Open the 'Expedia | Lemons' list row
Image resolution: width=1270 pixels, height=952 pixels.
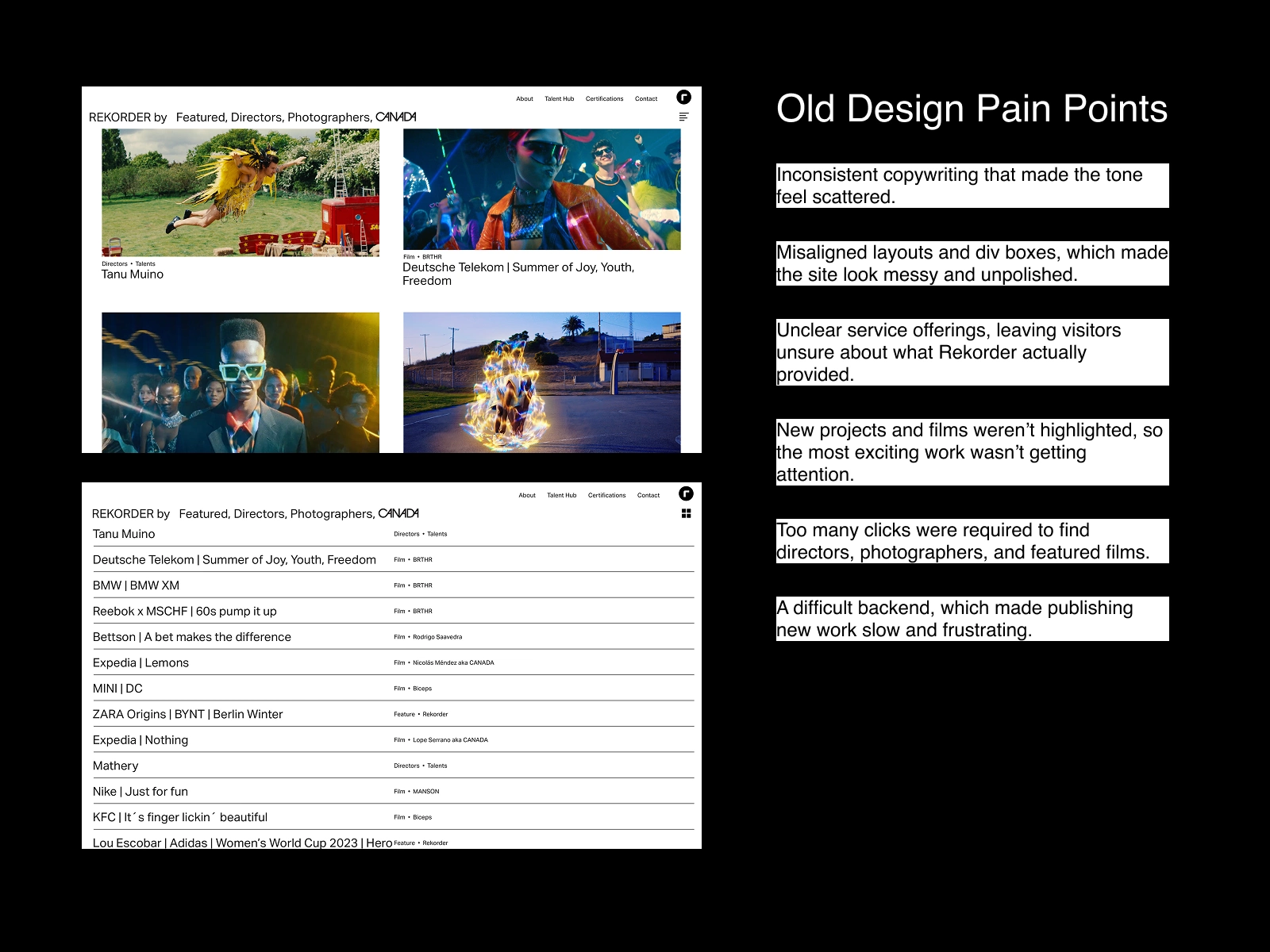pyautogui.click(x=393, y=662)
